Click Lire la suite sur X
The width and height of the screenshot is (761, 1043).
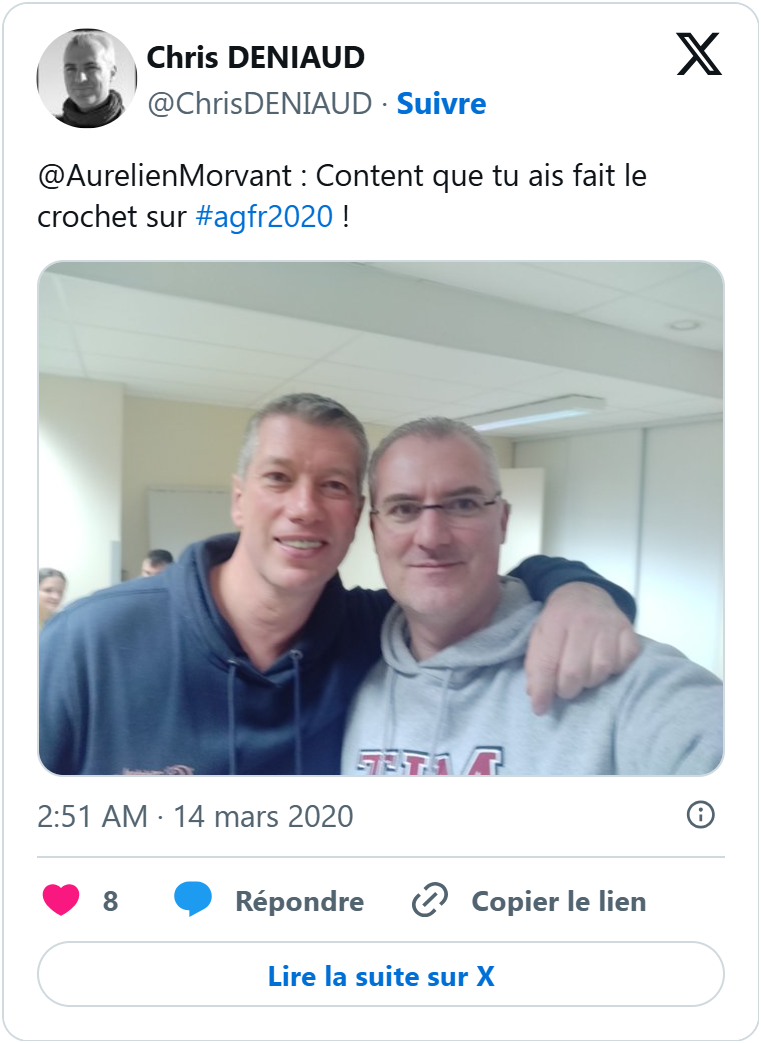pos(380,975)
